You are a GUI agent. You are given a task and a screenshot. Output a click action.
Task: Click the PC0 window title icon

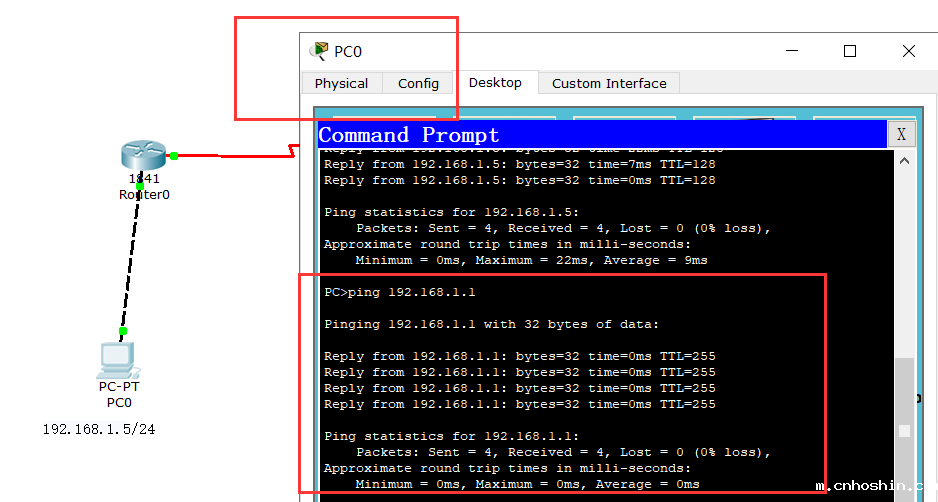320,51
